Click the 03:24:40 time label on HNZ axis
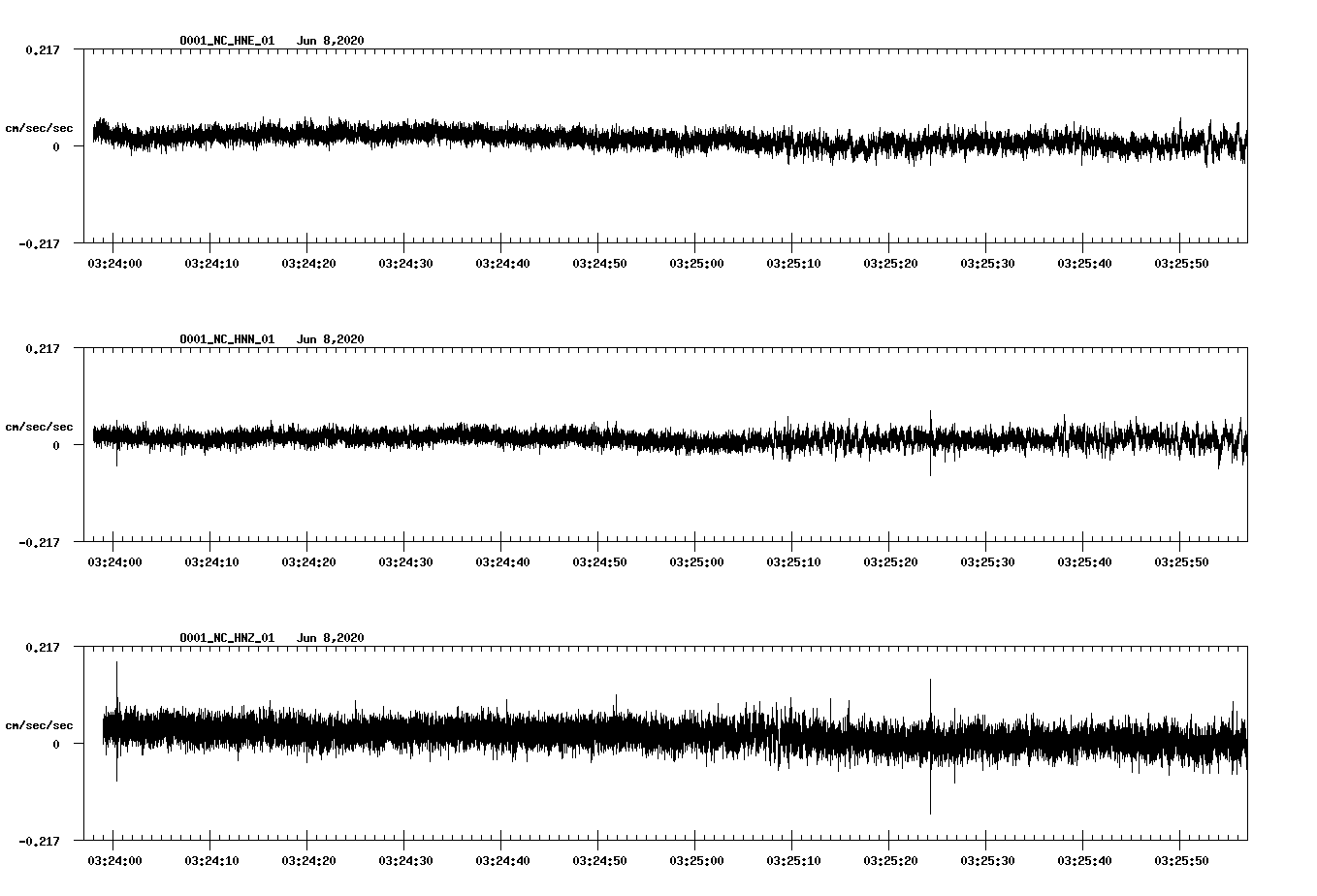The width and height of the screenshot is (1317, 896). click(x=502, y=860)
